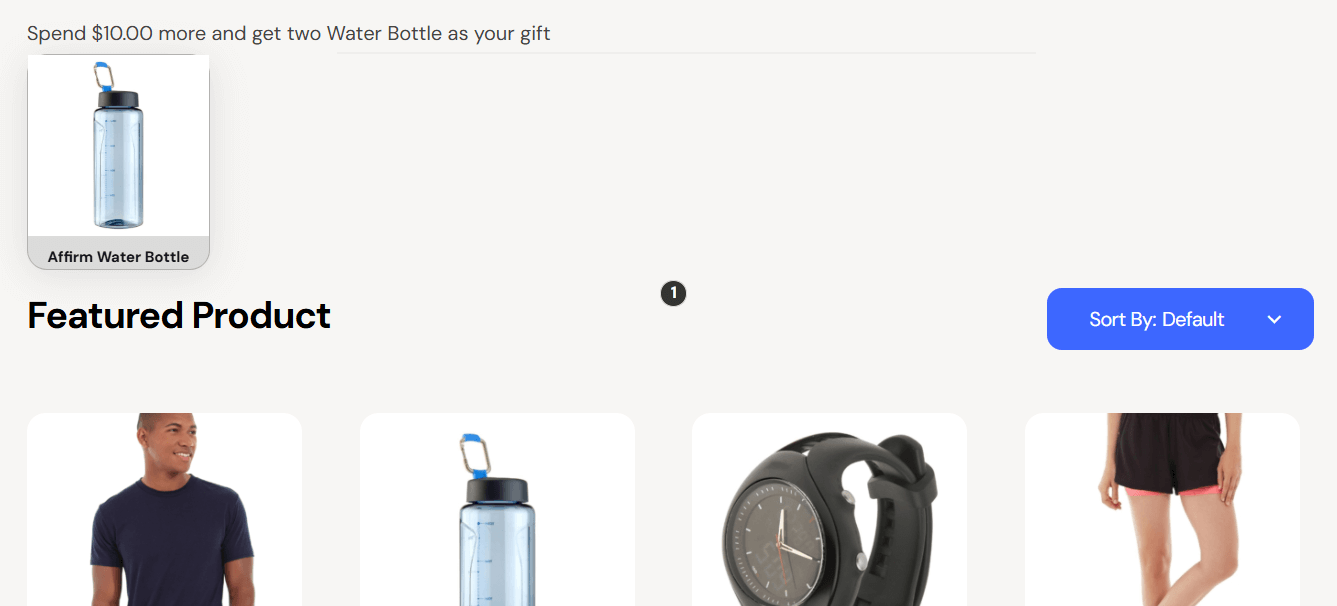Click the Featured Product heading
The height and width of the screenshot is (606, 1337).
click(179, 315)
